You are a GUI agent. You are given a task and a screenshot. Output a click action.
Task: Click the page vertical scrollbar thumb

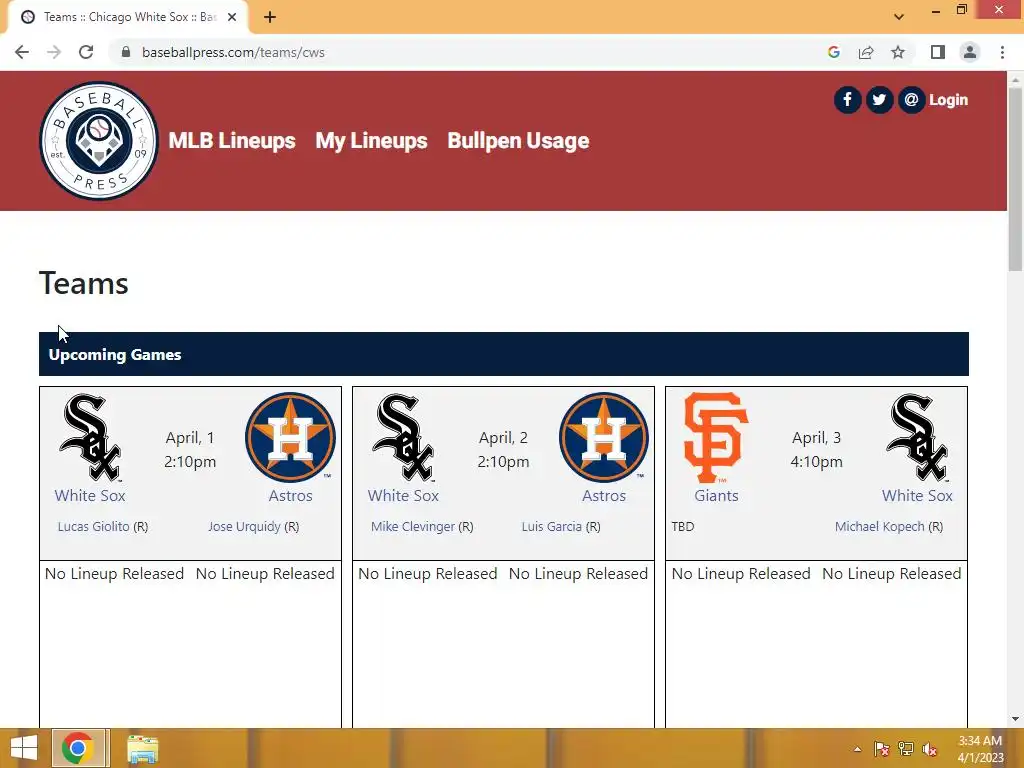[x=1015, y=178]
